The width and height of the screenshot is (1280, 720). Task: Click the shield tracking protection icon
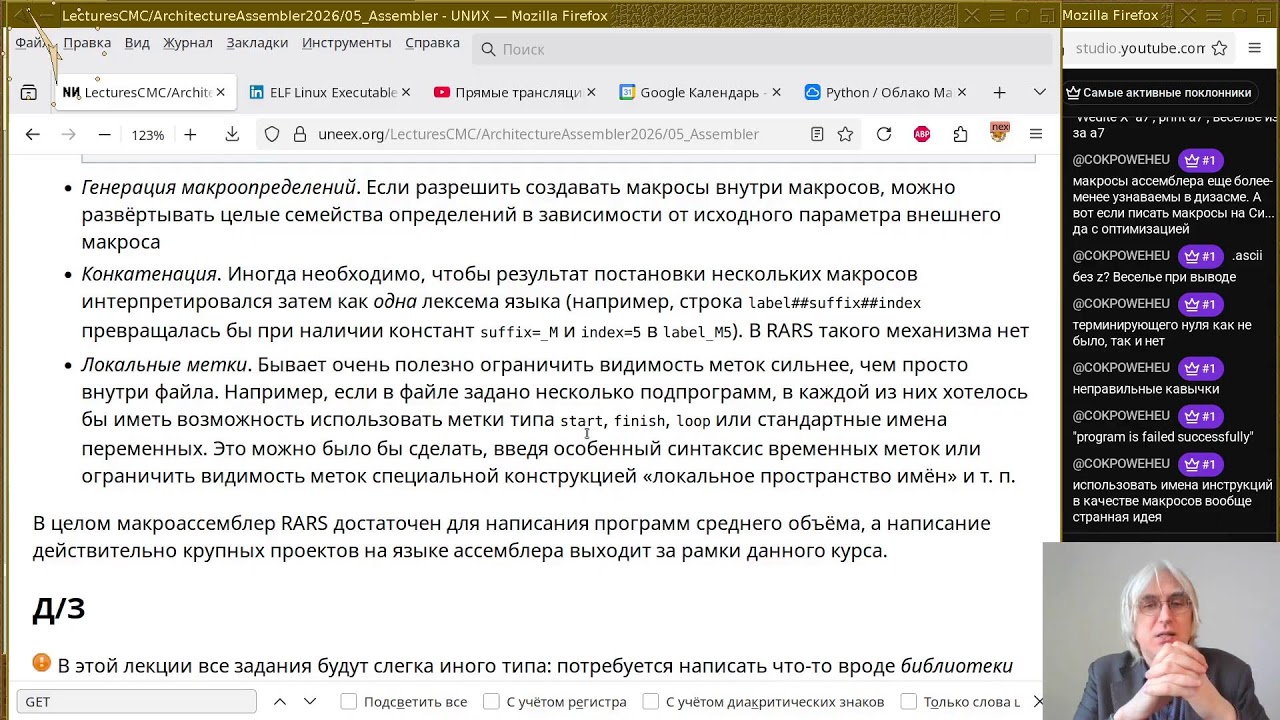[x=272, y=134]
